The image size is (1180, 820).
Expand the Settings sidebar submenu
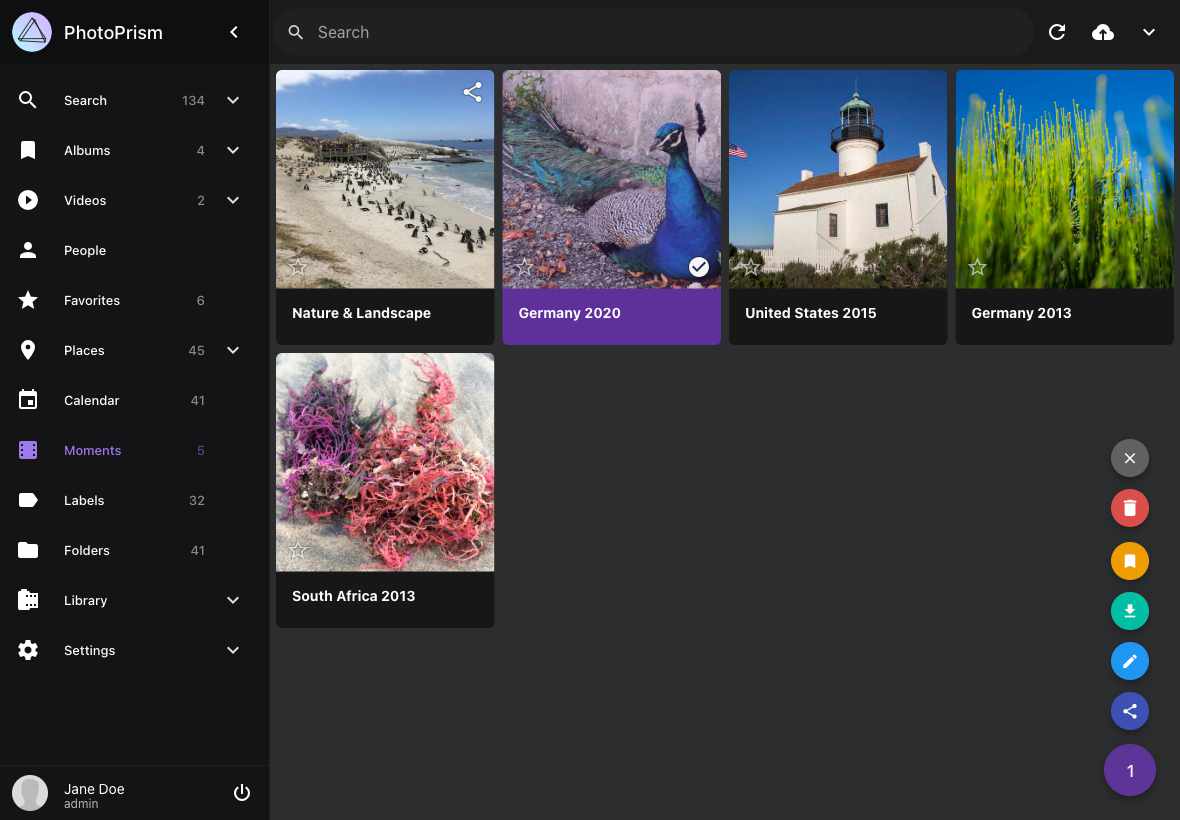point(233,650)
